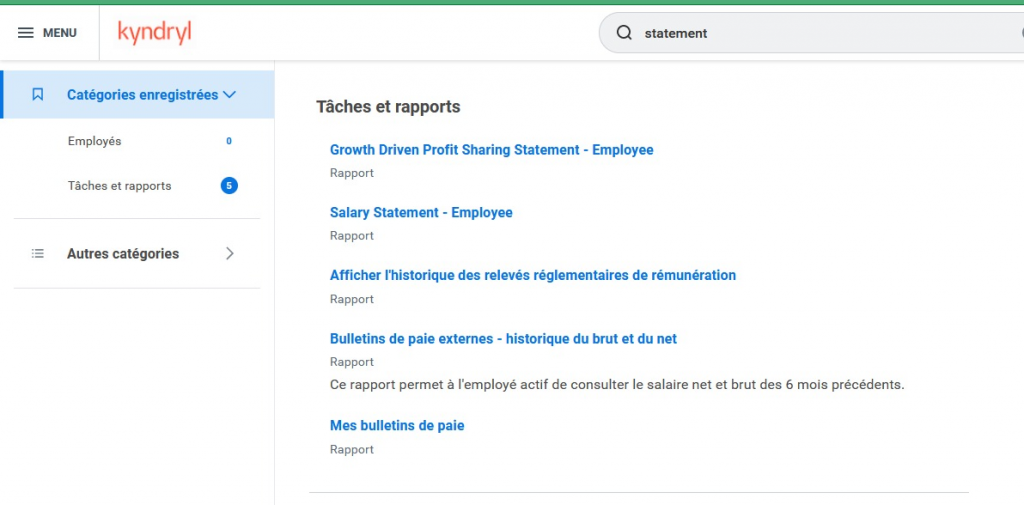Image resolution: width=1024 pixels, height=505 pixels.
Task: Open Afficher l'historique des relevés réglementaires link
Action: 533,275
